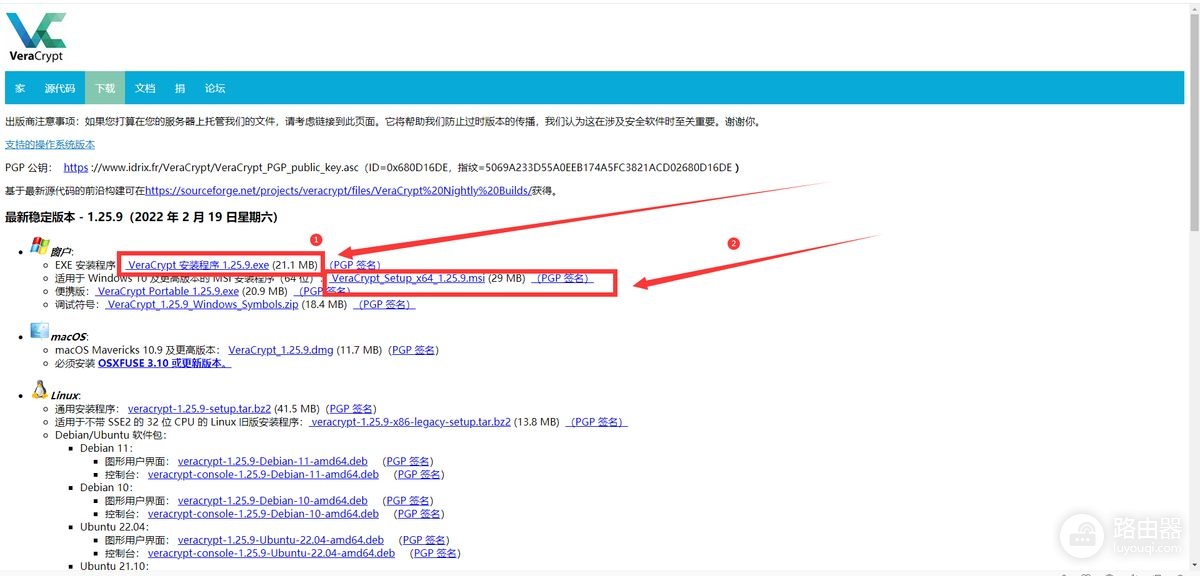Download VeraCrypt_Setup_x64_1.25.9.msi
This screenshot has width=1200, height=576.
[407, 278]
